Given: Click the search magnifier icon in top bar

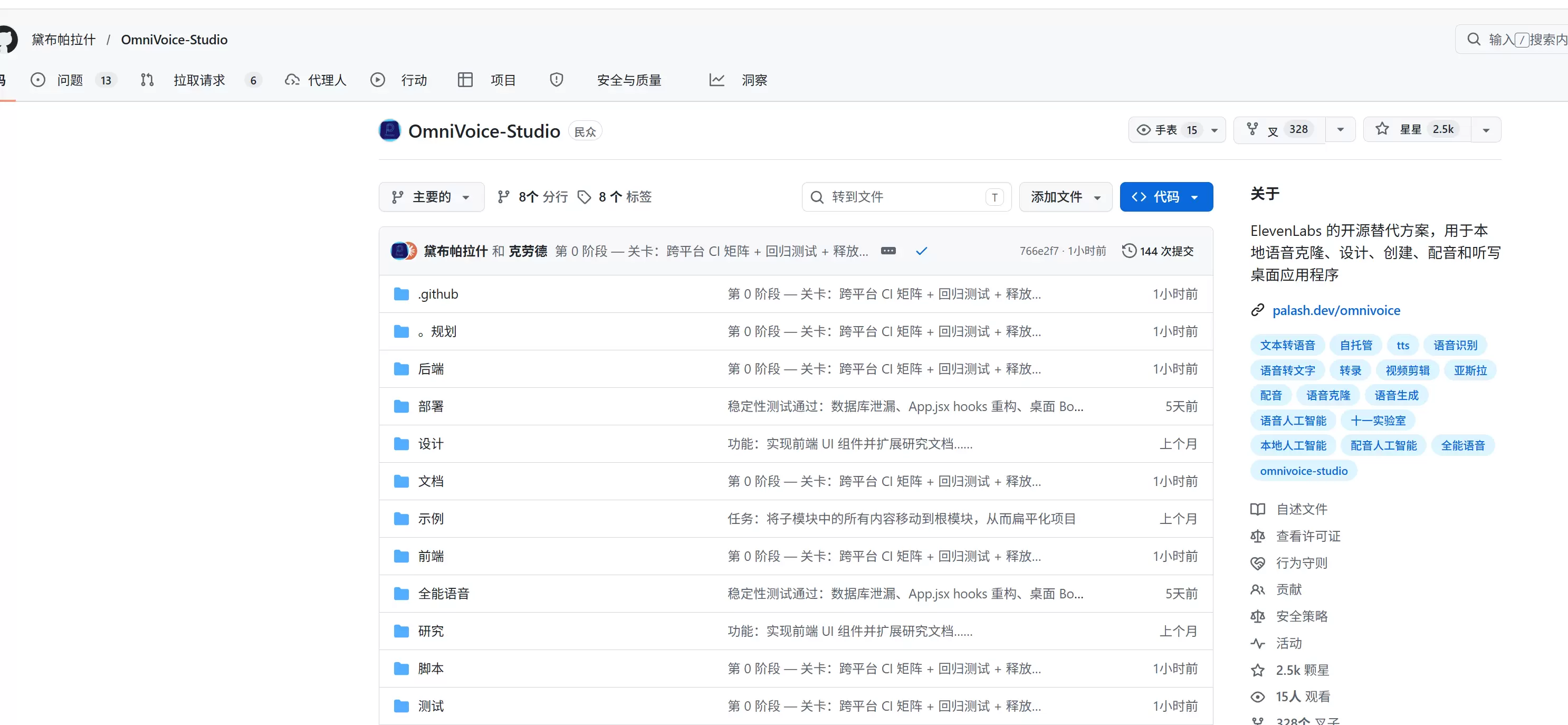Looking at the screenshot, I should (x=1473, y=40).
